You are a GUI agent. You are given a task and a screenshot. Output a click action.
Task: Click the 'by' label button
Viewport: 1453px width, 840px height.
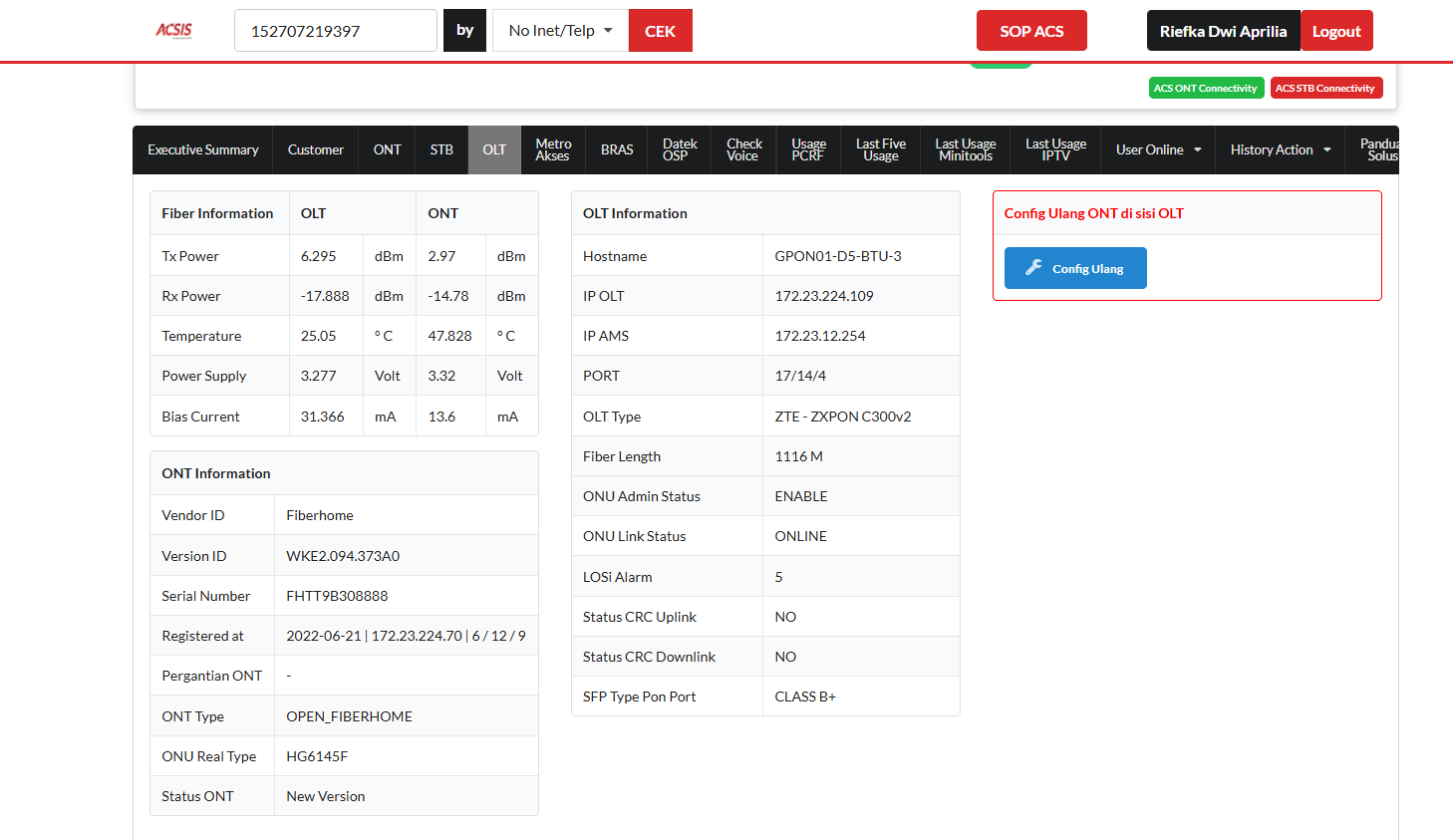pos(464,31)
